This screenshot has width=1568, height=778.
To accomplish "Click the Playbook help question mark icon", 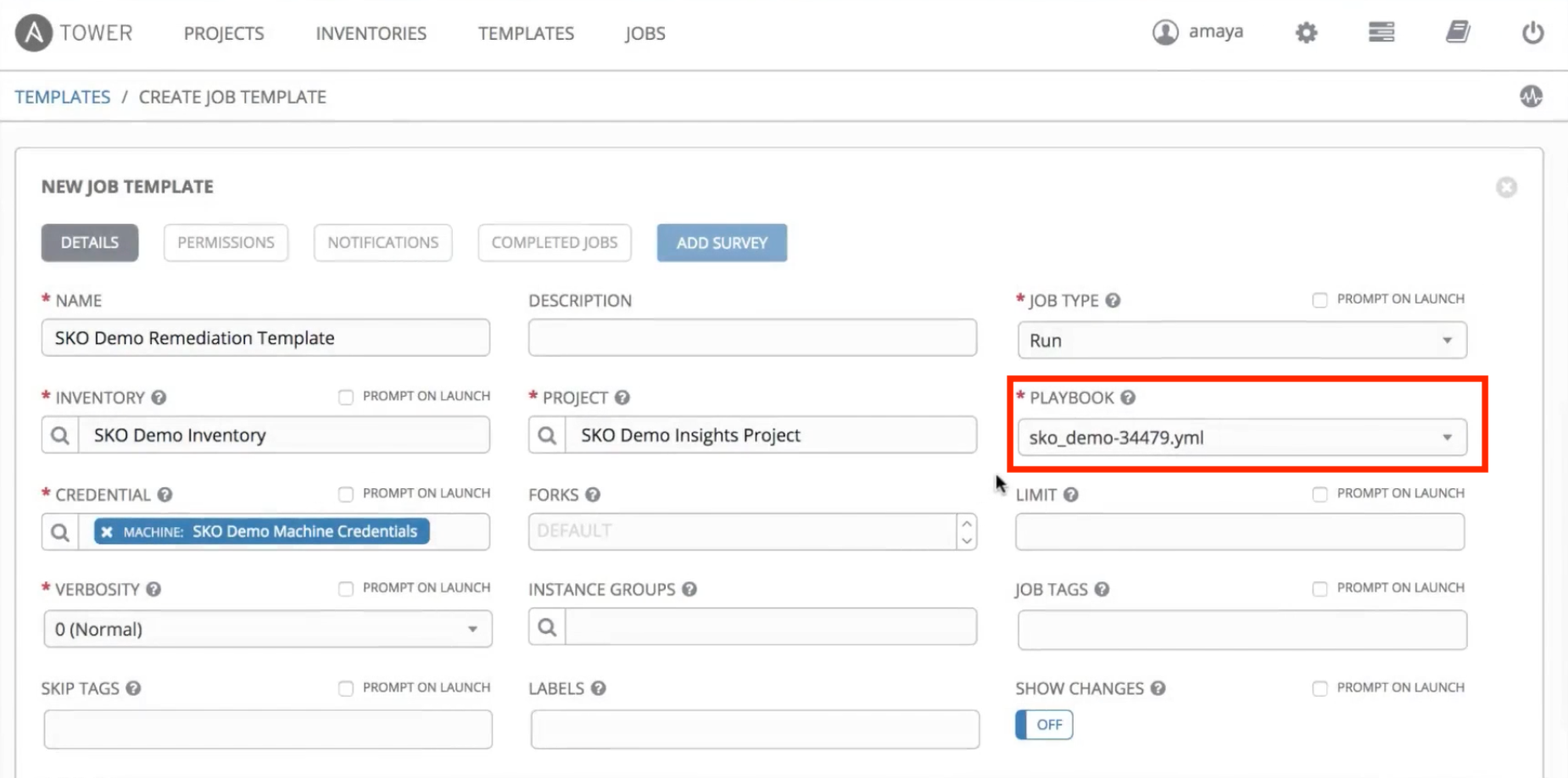I will [1127, 397].
